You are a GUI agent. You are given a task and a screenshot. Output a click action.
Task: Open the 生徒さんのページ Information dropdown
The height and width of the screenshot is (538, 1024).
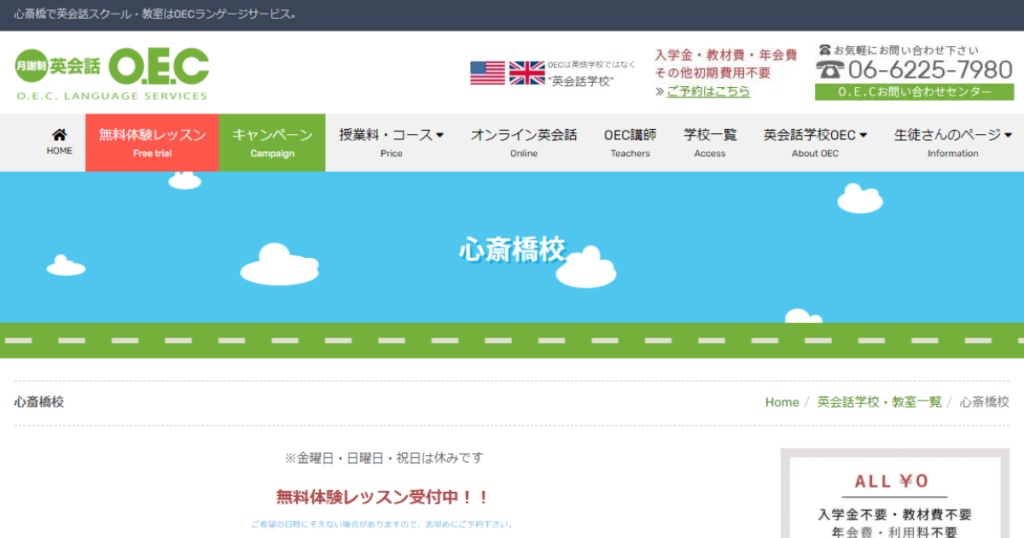point(952,142)
